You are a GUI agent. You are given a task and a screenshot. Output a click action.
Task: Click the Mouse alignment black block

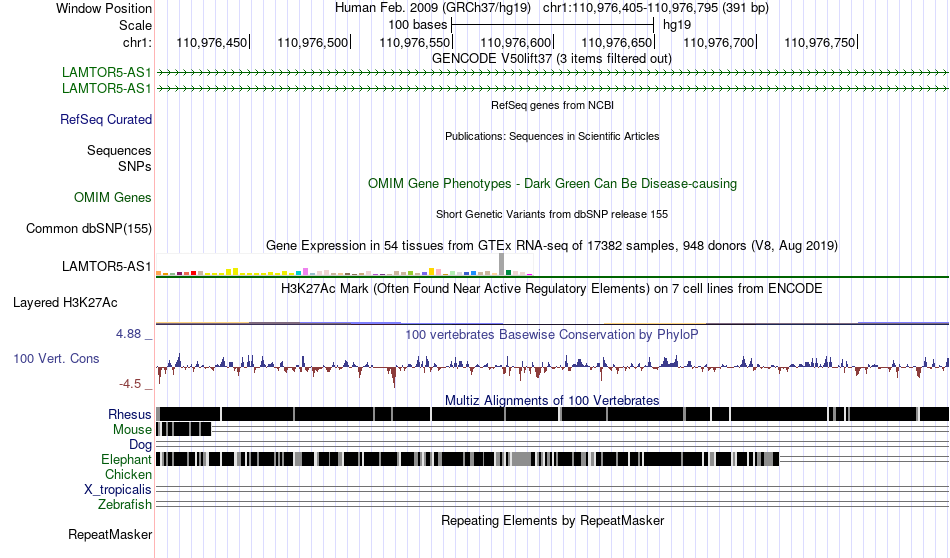tap(184, 430)
